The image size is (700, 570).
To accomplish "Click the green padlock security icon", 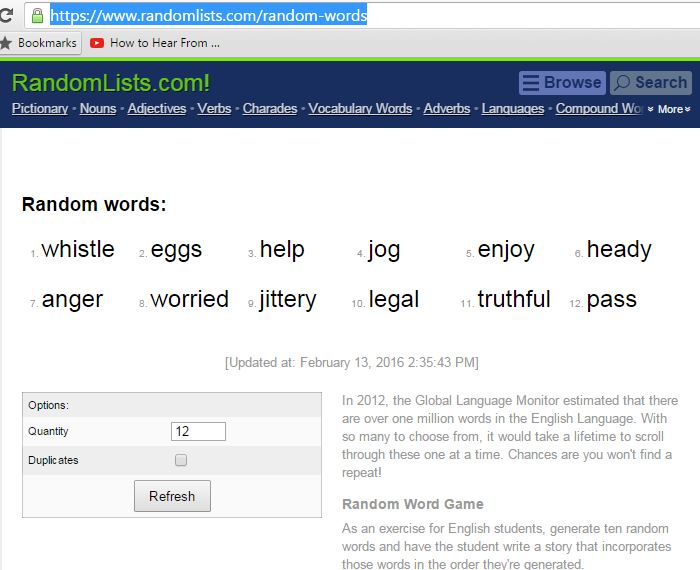I will 38,16.
